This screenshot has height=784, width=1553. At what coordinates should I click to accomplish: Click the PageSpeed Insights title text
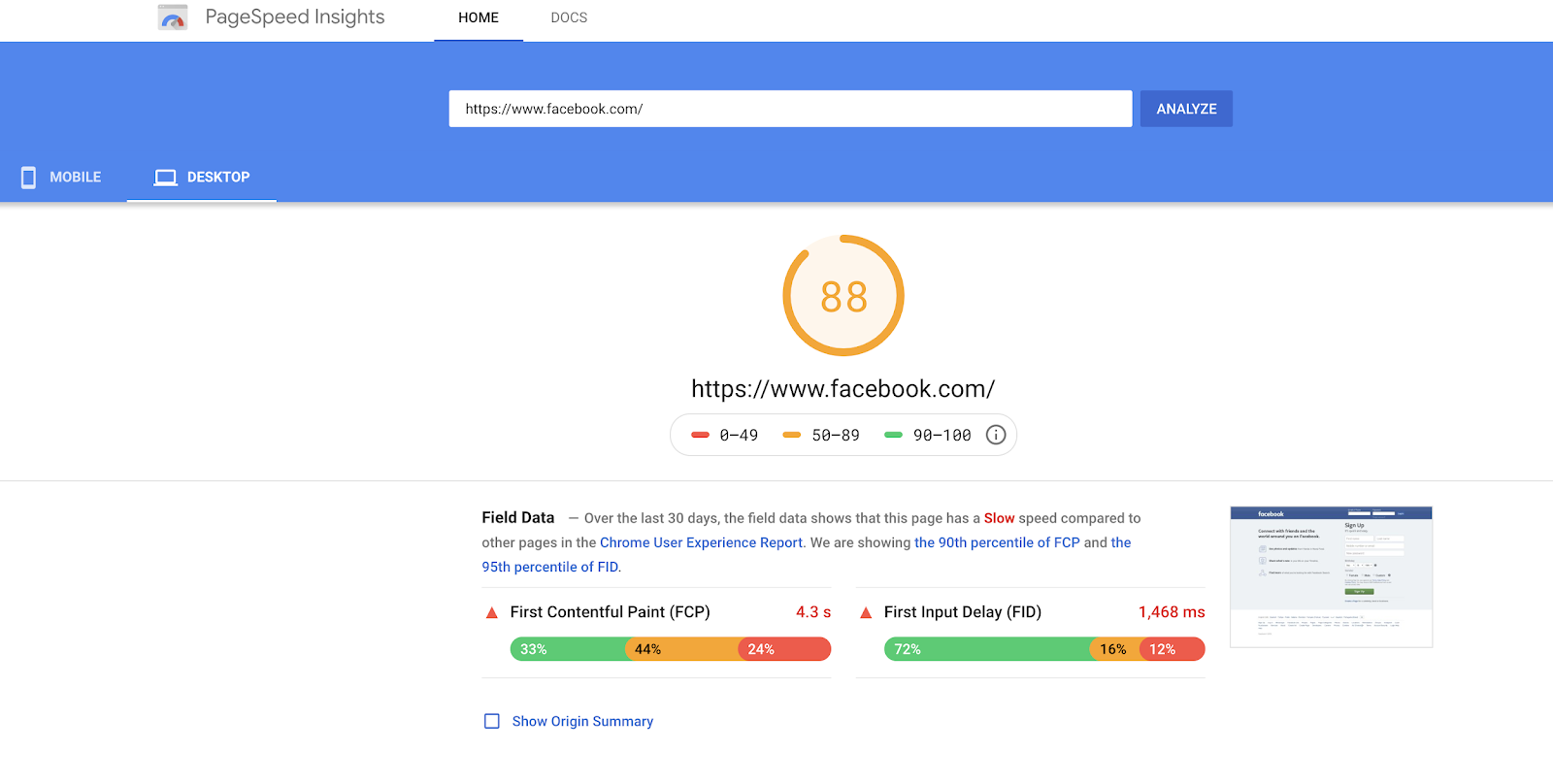(x=295, y=17)
